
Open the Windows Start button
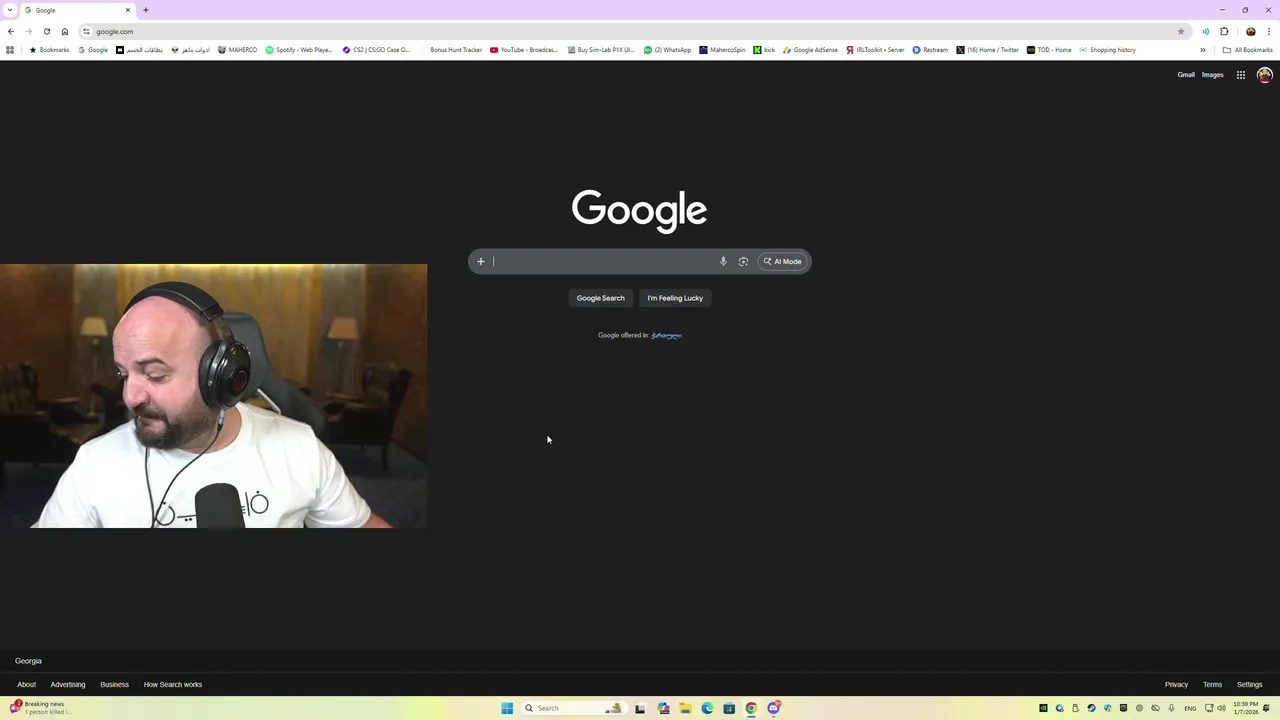pyautogui.click(x=507, y=708)
